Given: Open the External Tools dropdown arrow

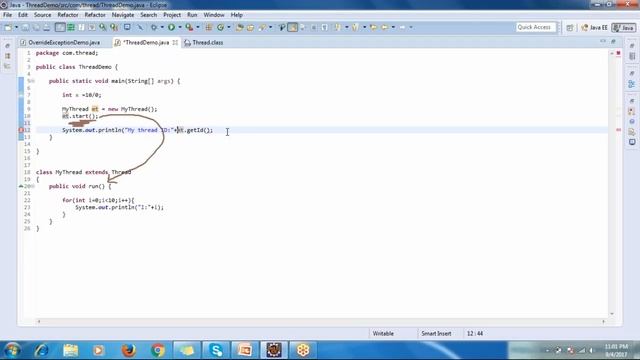Looking at the screenshot, I should 198,27.
